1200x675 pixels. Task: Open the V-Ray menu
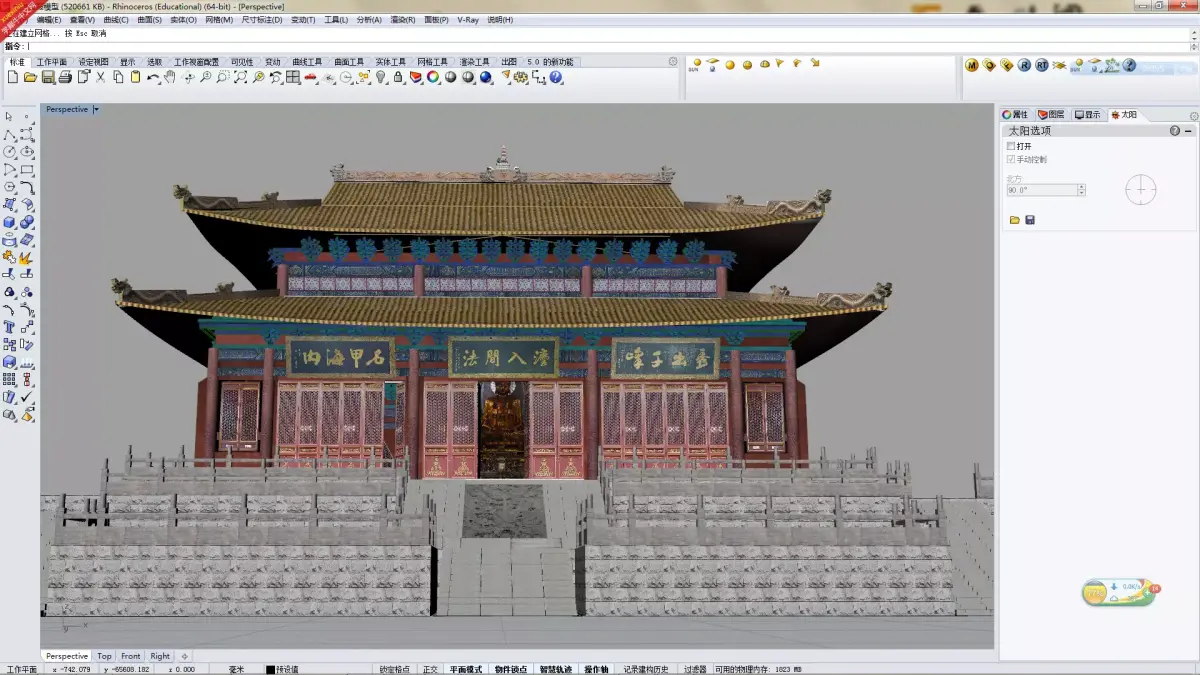(467, 20)
